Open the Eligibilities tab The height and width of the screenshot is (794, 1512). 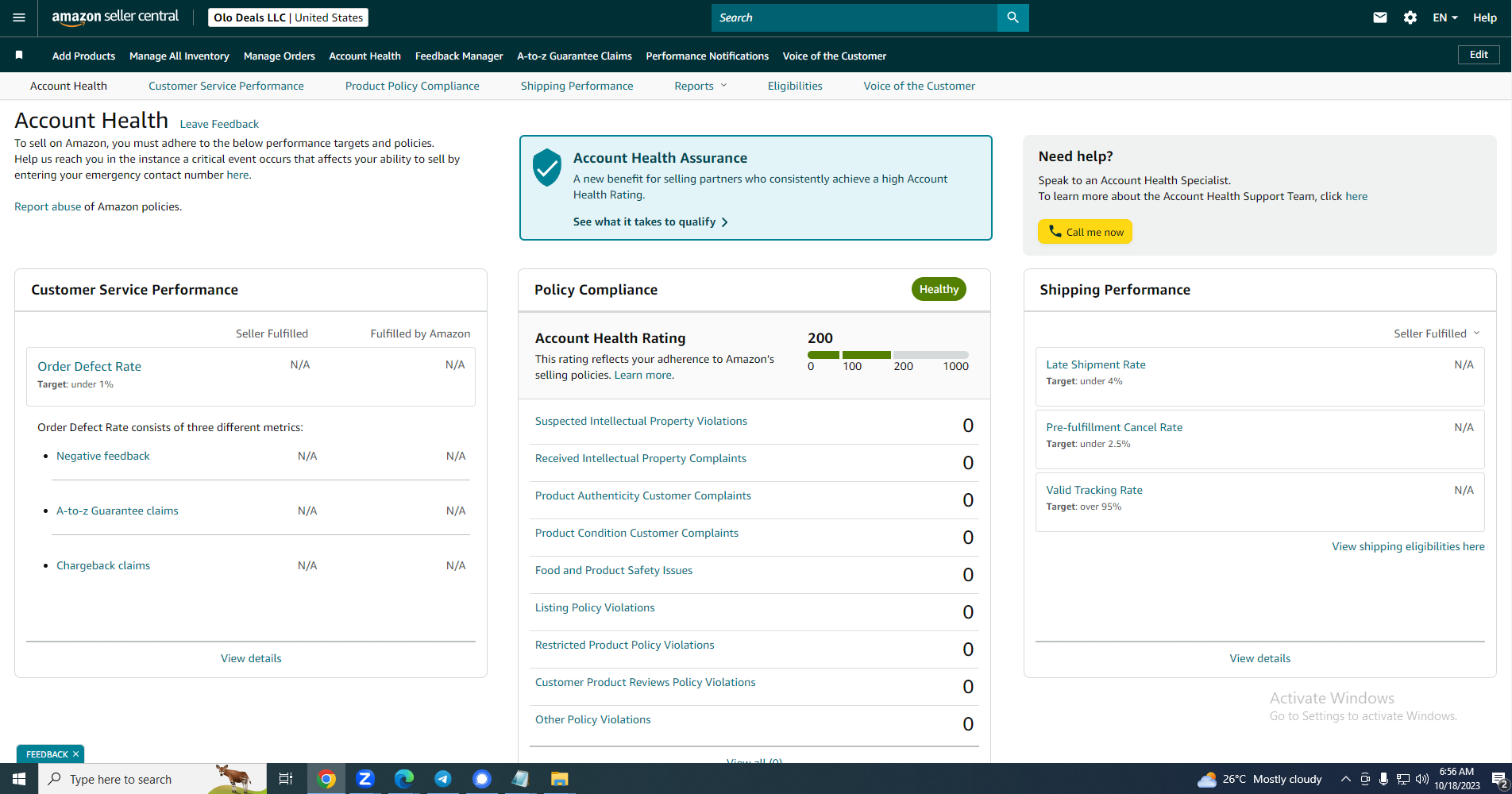point(795,86)
